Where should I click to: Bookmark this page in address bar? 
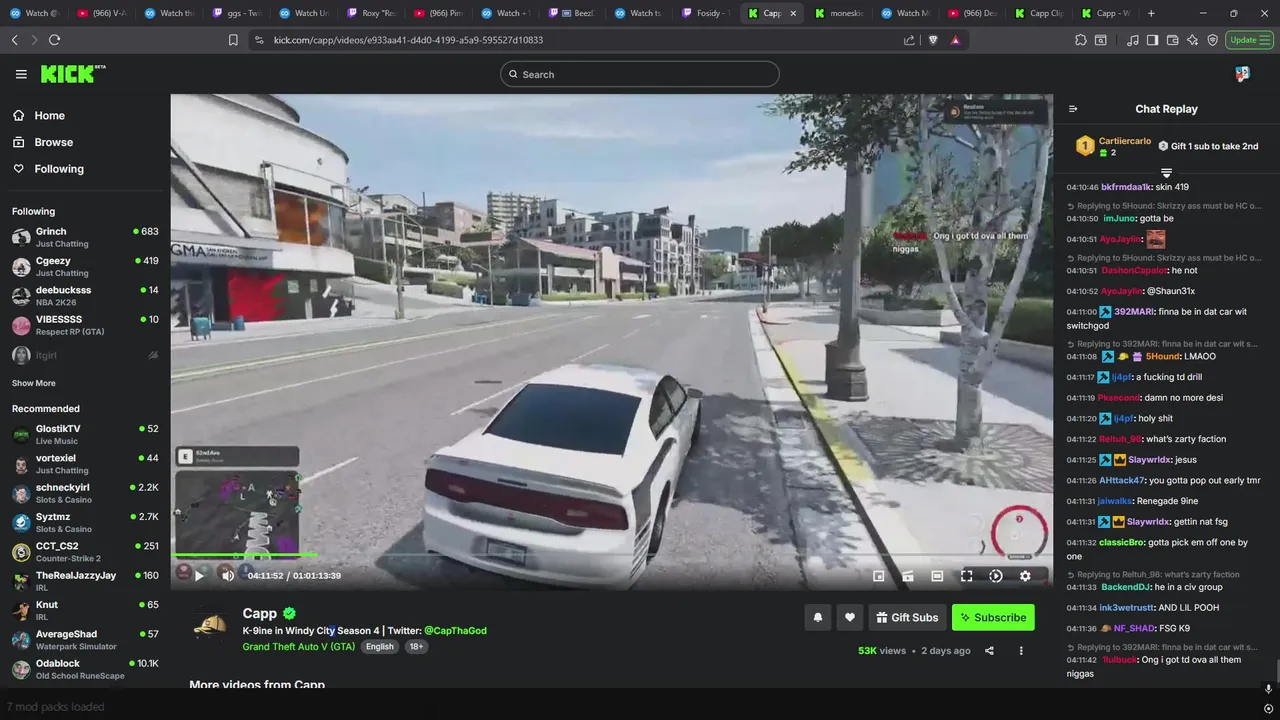233,40
